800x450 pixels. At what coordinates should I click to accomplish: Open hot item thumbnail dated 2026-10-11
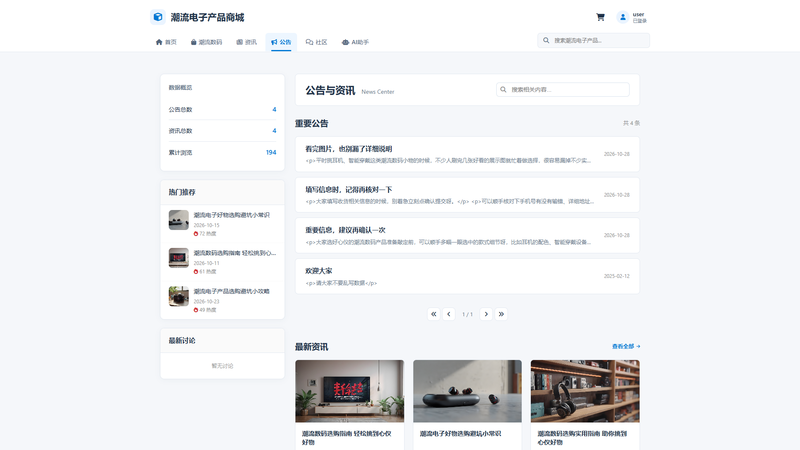pyautogui.click(x=179, y=258)
